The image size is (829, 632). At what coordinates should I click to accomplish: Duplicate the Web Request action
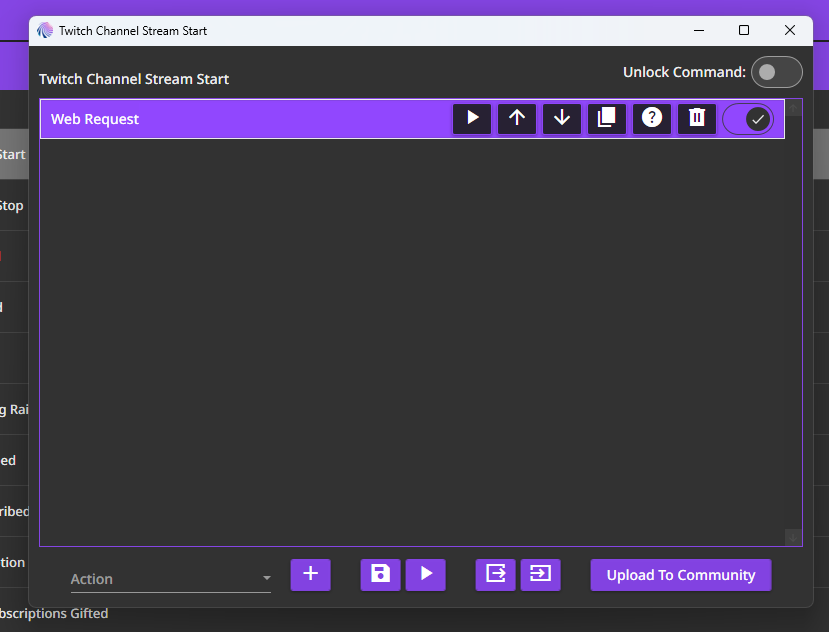point(607,118)
